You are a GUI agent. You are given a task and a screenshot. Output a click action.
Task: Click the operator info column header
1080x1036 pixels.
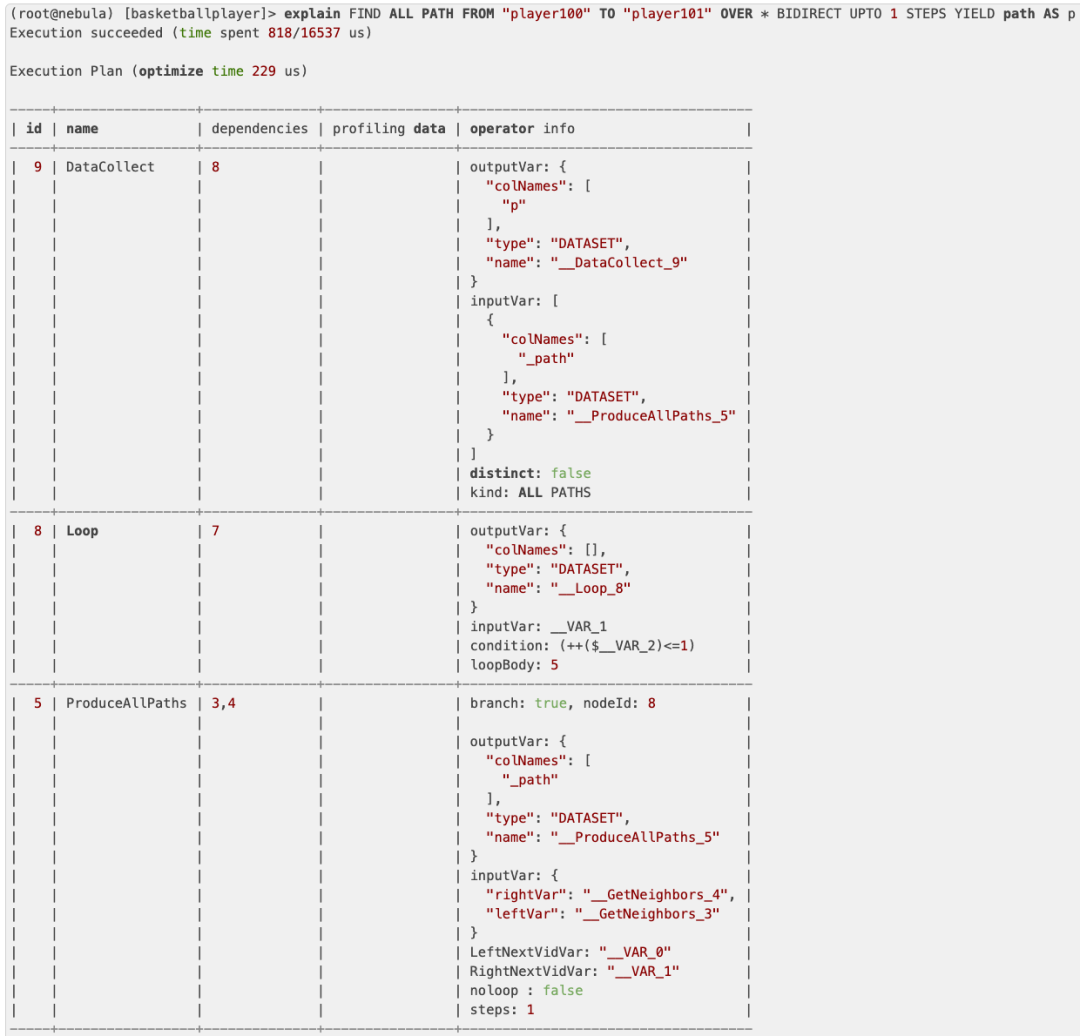522,129
